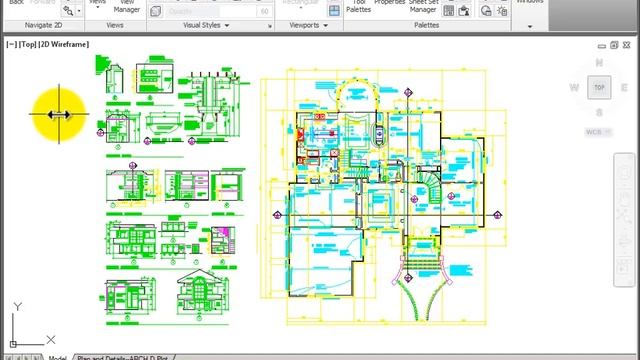Click TOP face of the ViewCube
The height and width of the screenshot is (360, 640).
tap(599, 87)
